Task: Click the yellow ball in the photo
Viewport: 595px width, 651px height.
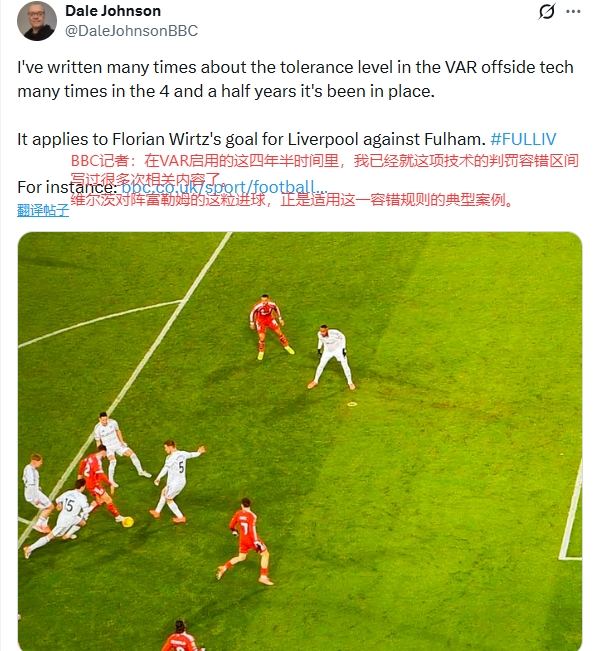Action: coord(127,521)
